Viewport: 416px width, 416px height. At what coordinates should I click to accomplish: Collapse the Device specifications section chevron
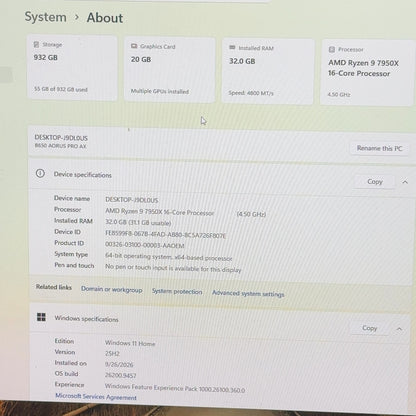coord(405,182)
